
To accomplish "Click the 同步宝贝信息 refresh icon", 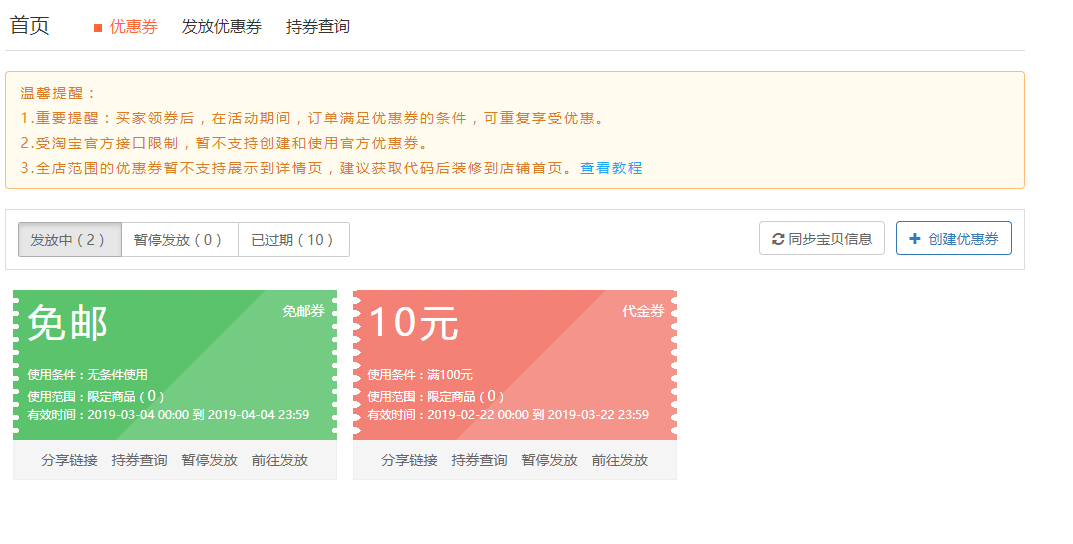I will click(x=778, y=239).
